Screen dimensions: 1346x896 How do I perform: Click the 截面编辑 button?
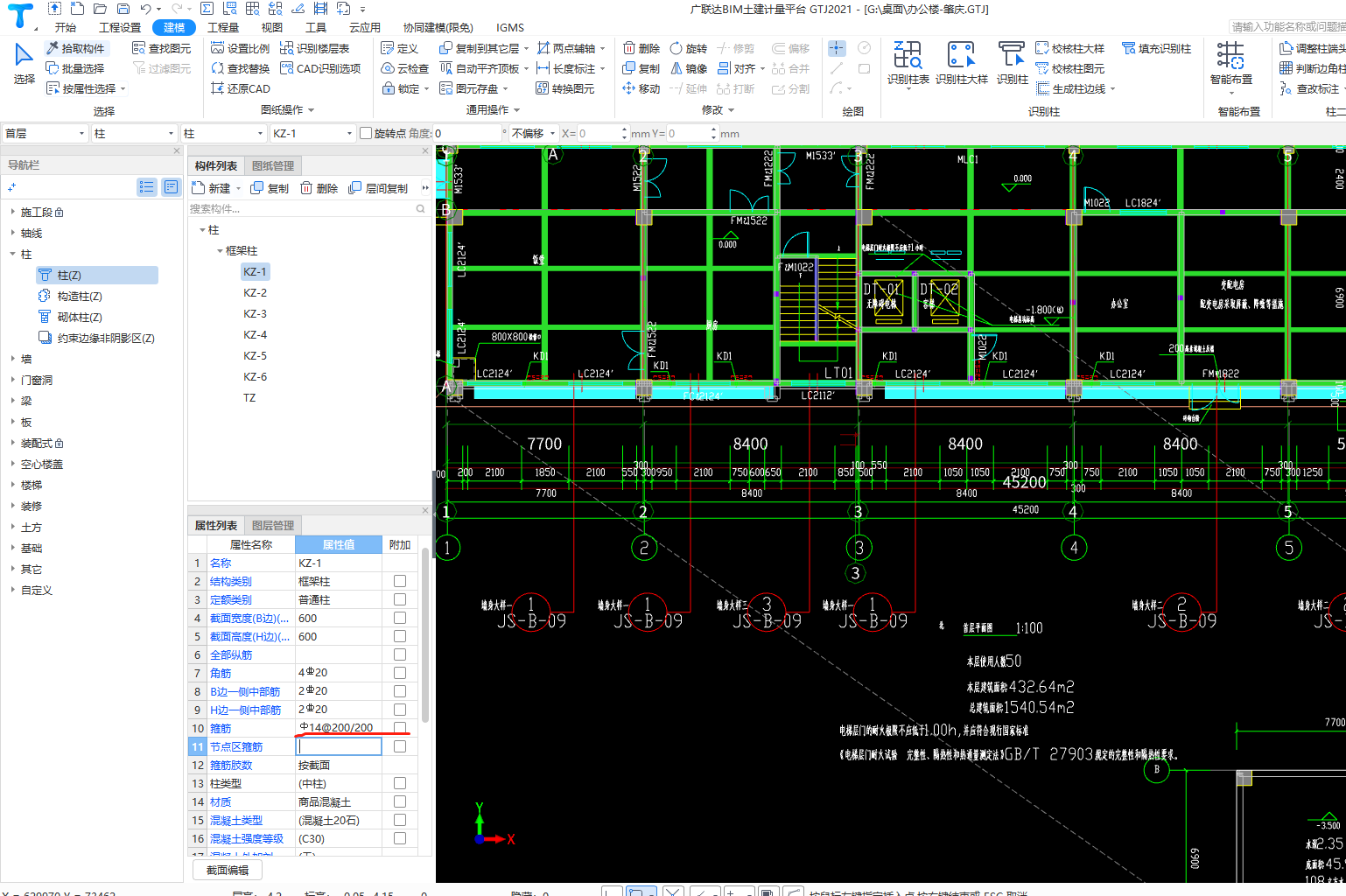coord(228,870)
